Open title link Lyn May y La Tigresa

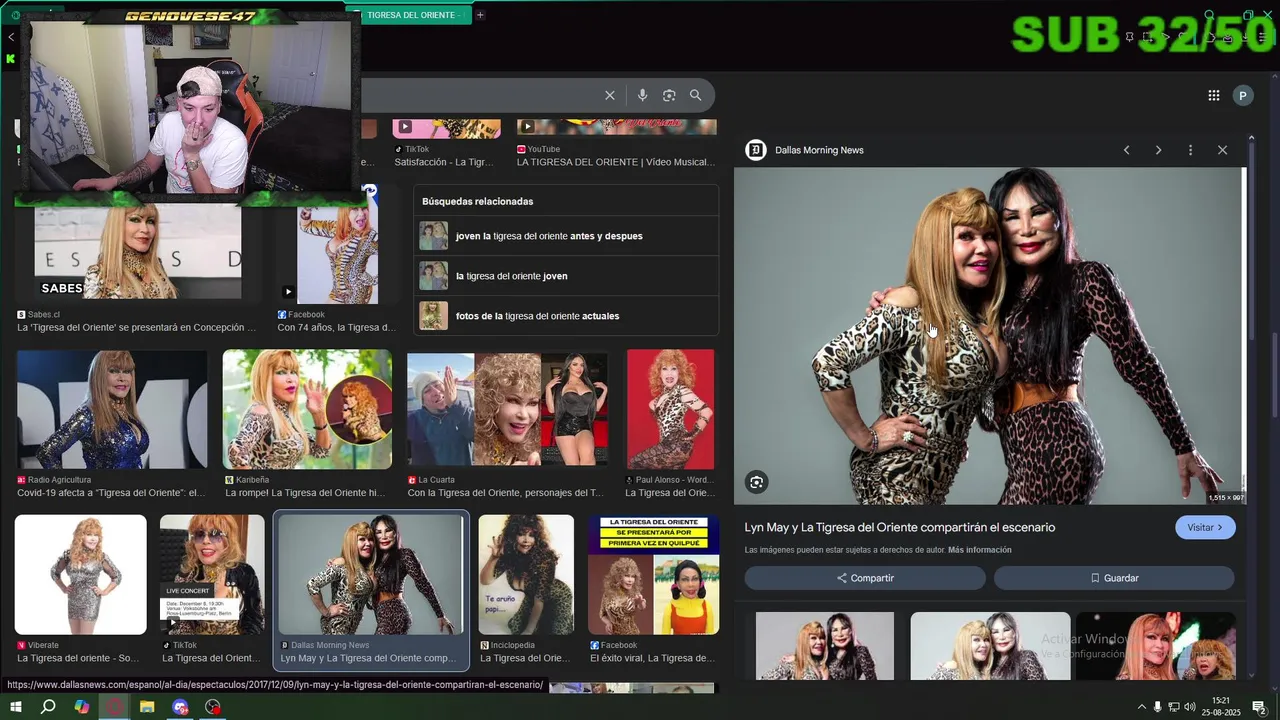coord(899,527)
